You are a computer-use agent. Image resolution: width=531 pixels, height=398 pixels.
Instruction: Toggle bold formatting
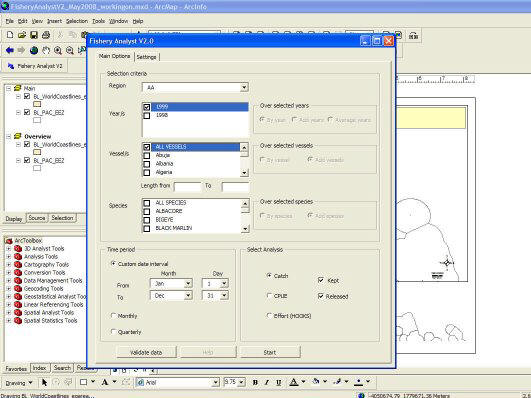[x=255, y=382]
